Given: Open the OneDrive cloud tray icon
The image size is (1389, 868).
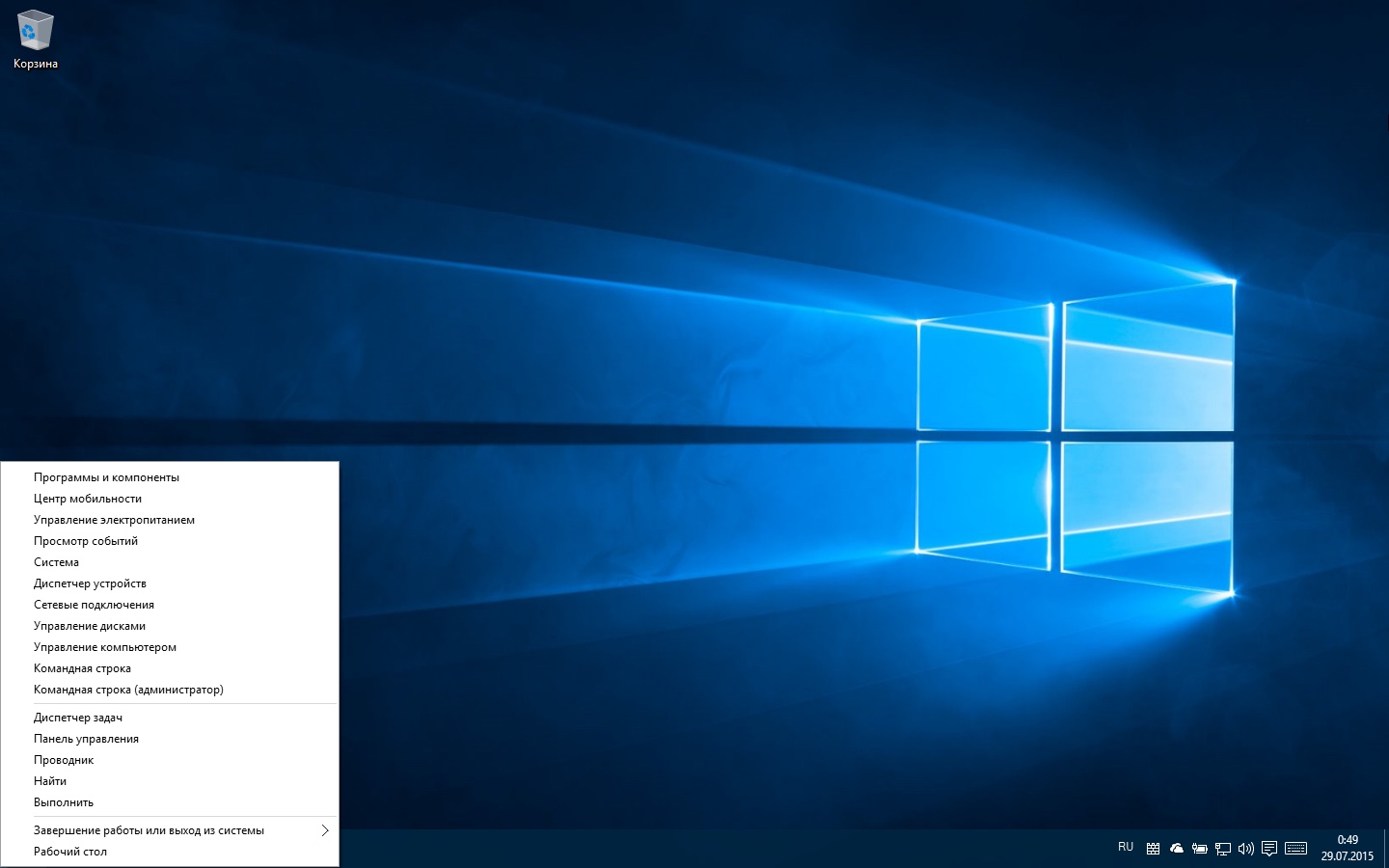Looking at the screenshot, I should coord(1176,849).
